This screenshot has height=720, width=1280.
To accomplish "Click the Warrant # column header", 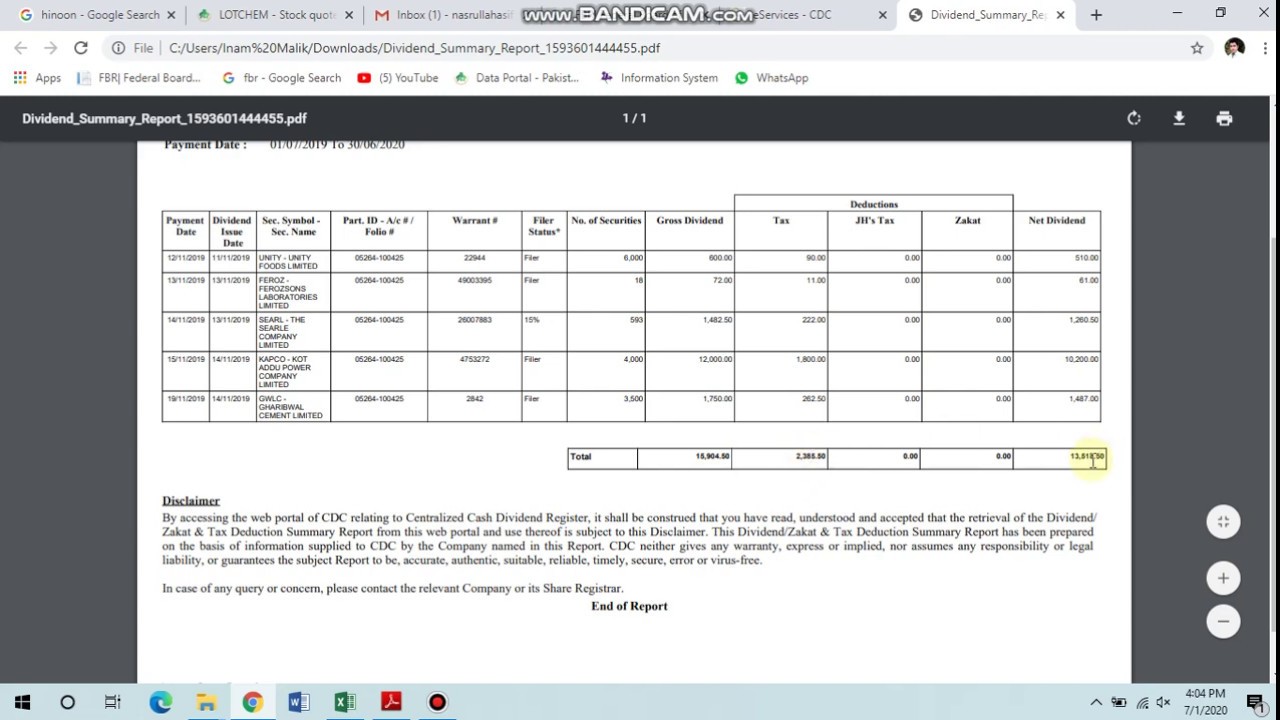I will click(x=474, y=220).
